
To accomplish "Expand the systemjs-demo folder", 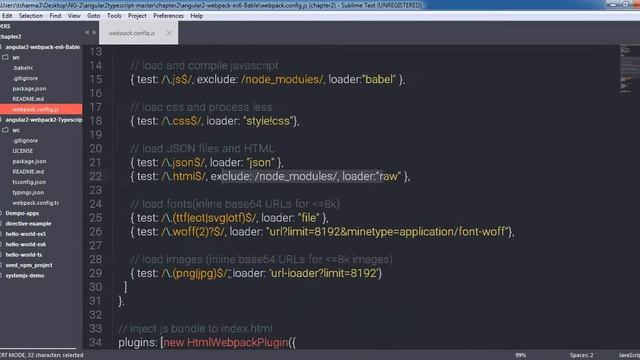I will pos(24,276).
